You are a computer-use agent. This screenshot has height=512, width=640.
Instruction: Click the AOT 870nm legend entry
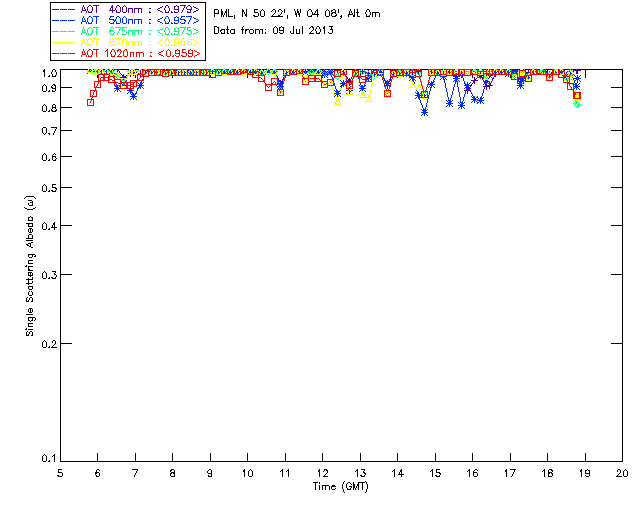pyautogui.click(x=126, y=42)
